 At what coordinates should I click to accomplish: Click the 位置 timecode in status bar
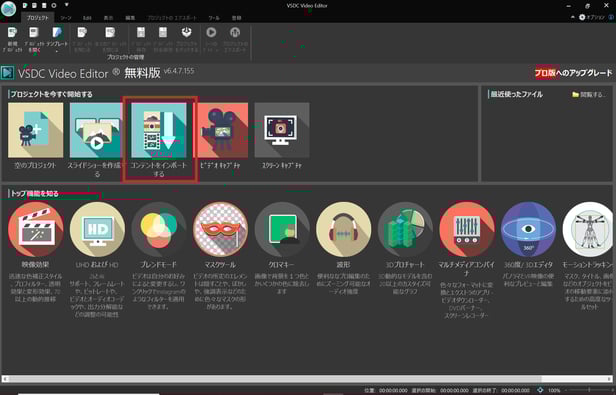click(393, 390)
